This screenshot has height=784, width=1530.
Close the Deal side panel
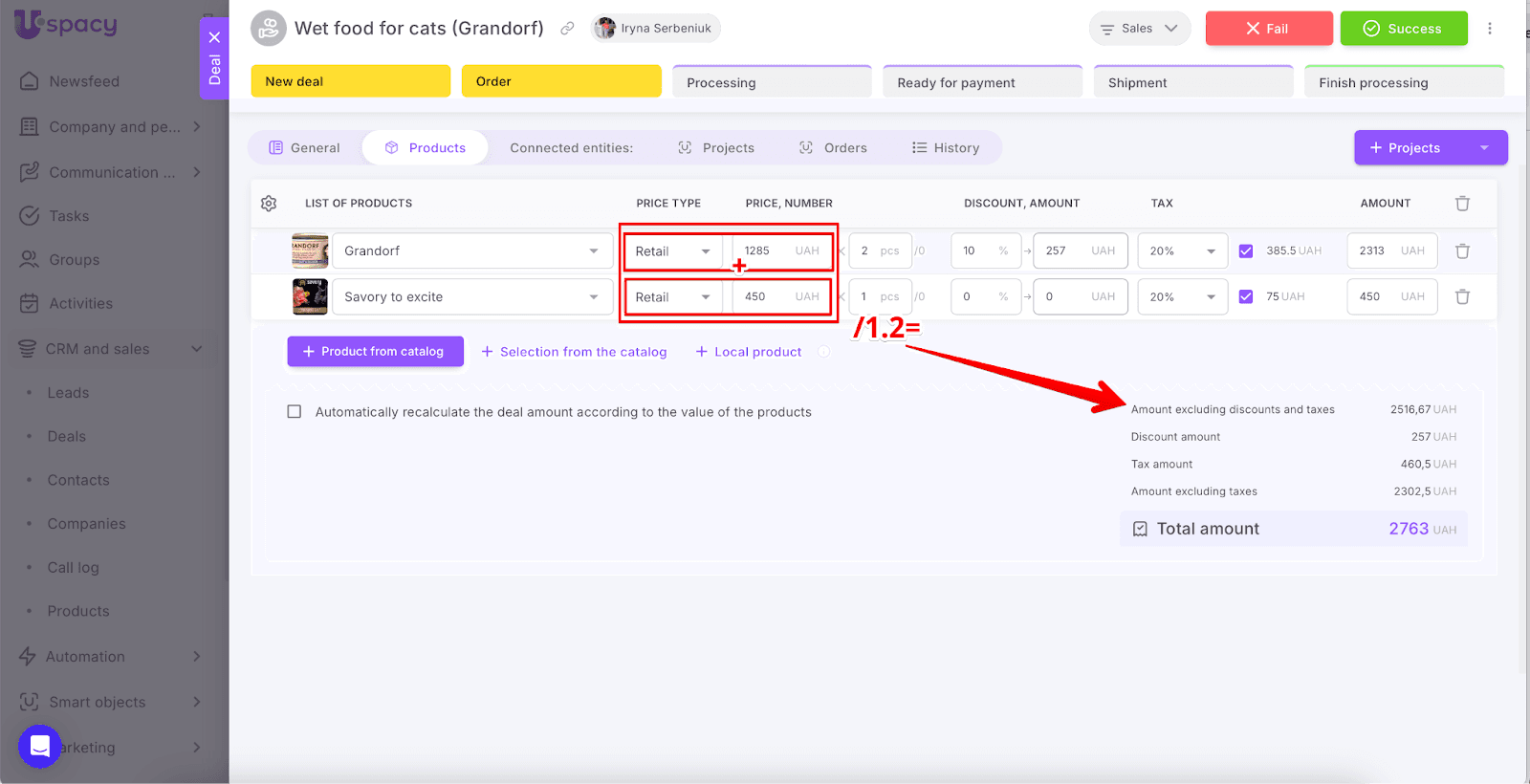[x=214, y=37]
